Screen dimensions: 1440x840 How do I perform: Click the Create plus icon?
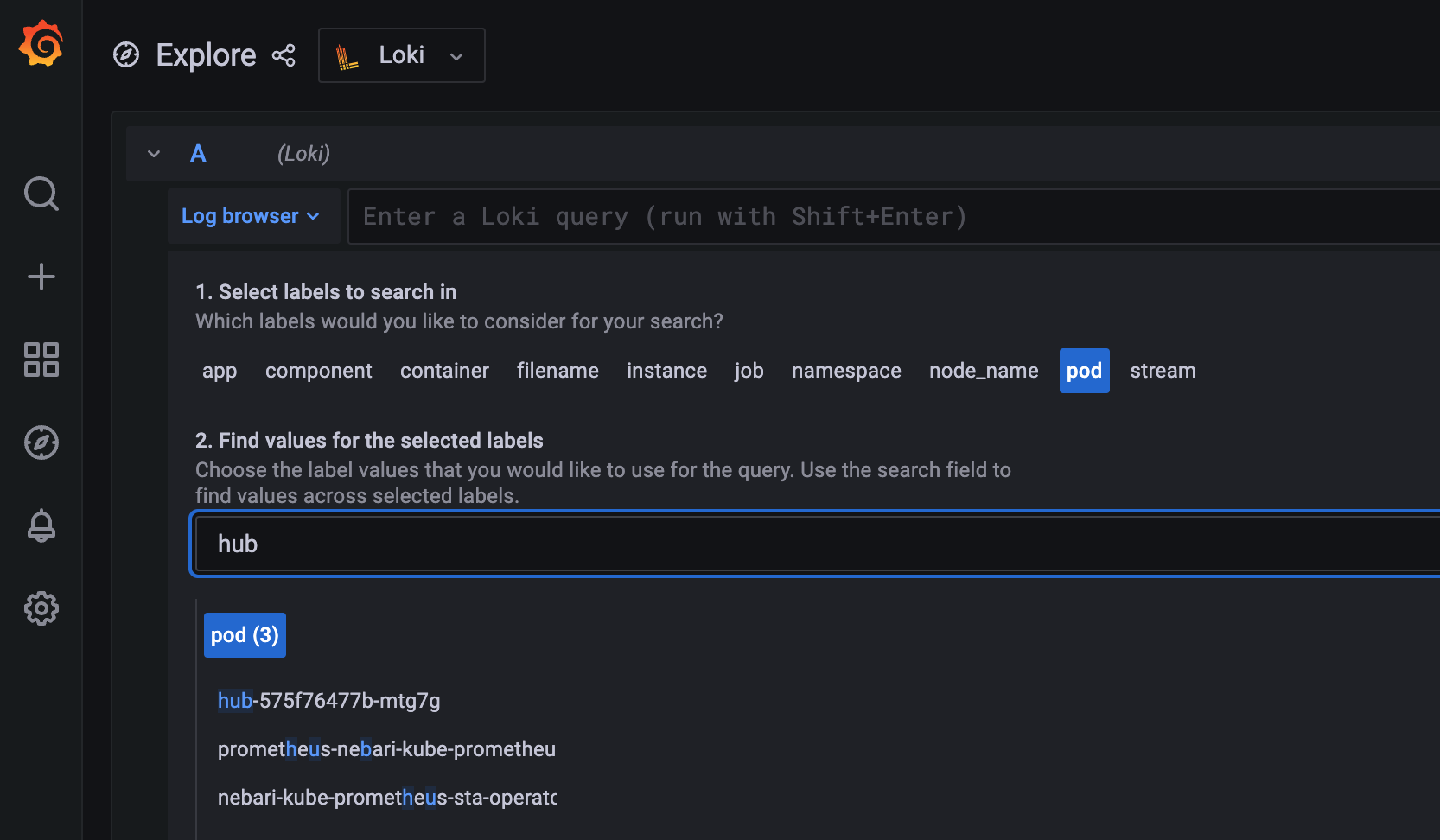tap(41, 277)
